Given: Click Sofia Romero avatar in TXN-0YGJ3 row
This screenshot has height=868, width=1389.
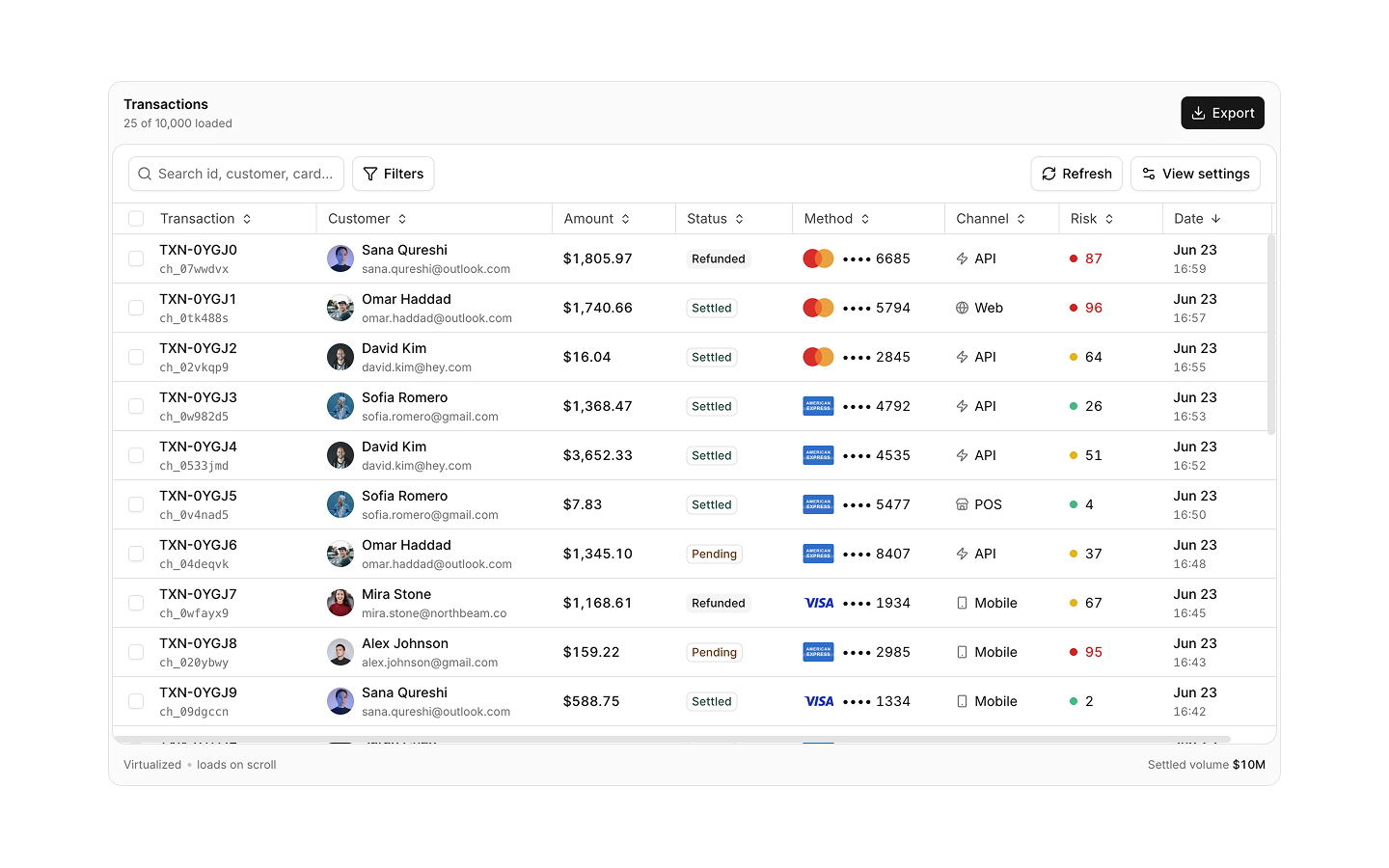Looking at the screenshot, I should 340,406.
